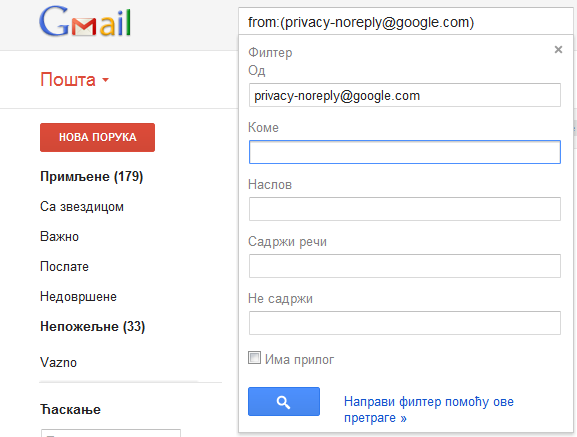The height and width of the screenshot is (437, 577).
Task: Open the Примљене (179) inbox folder
Action: (x=91, y=177)
